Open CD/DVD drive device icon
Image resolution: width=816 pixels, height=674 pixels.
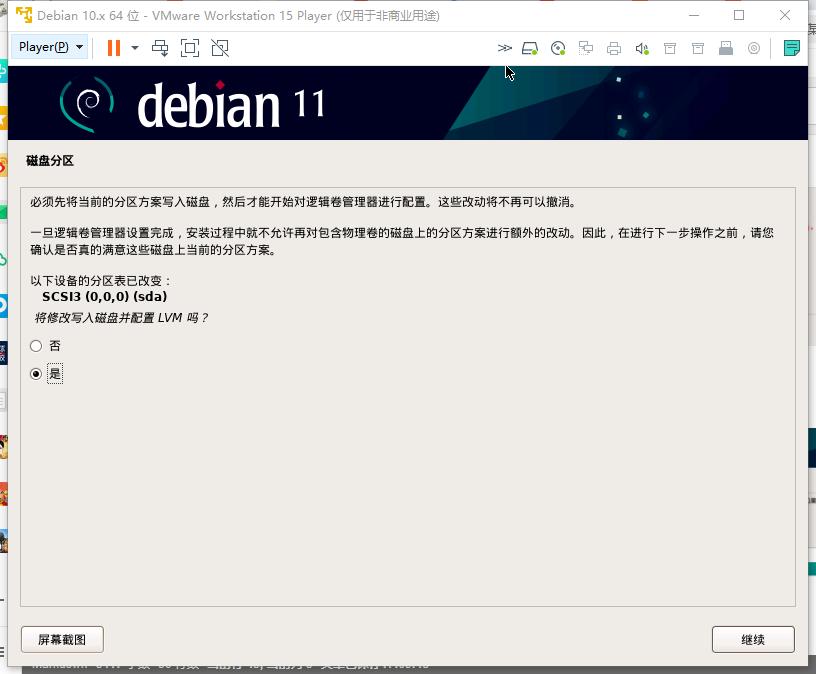click(558, 48)
